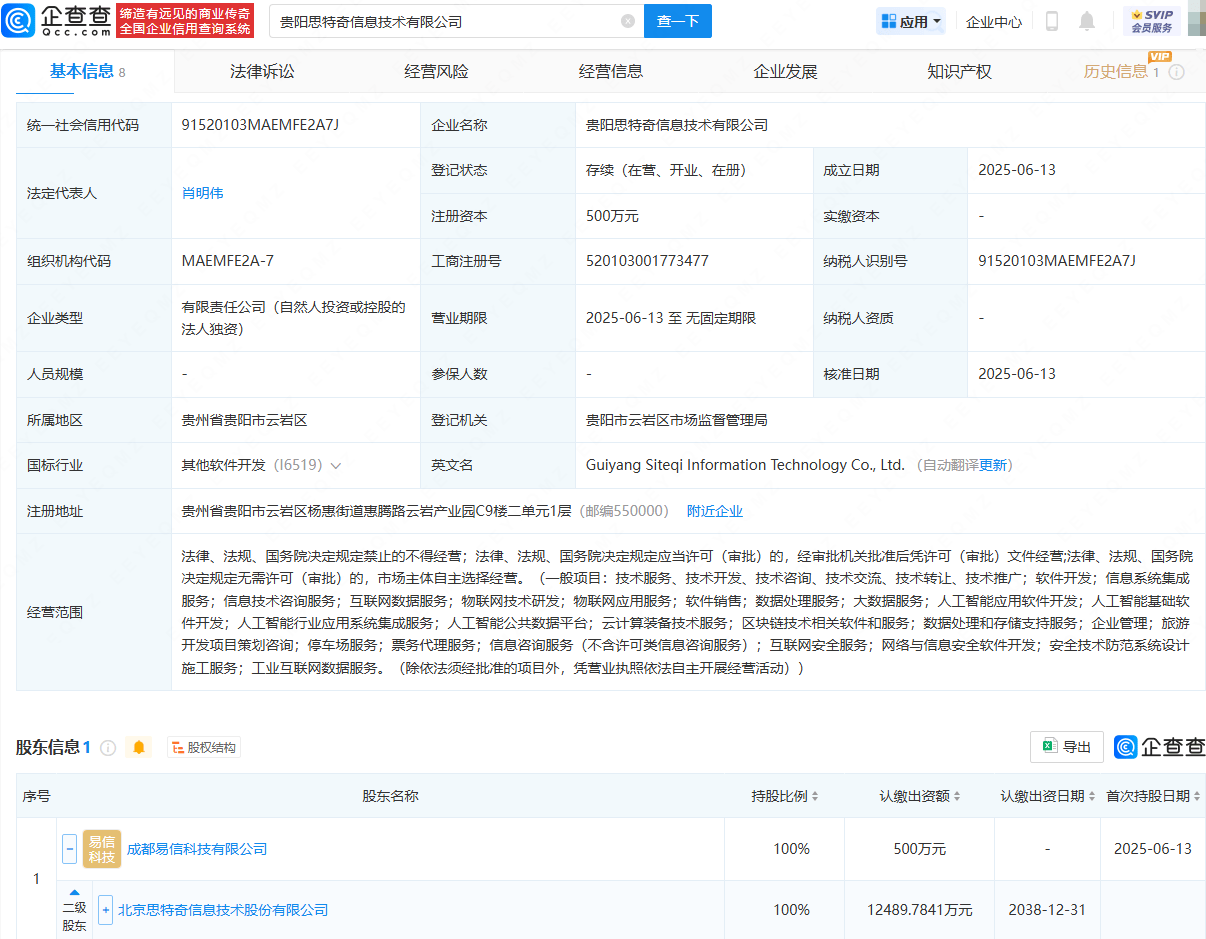Open 北京思特奇信息技术股份有限公司 link

point(223,910)
